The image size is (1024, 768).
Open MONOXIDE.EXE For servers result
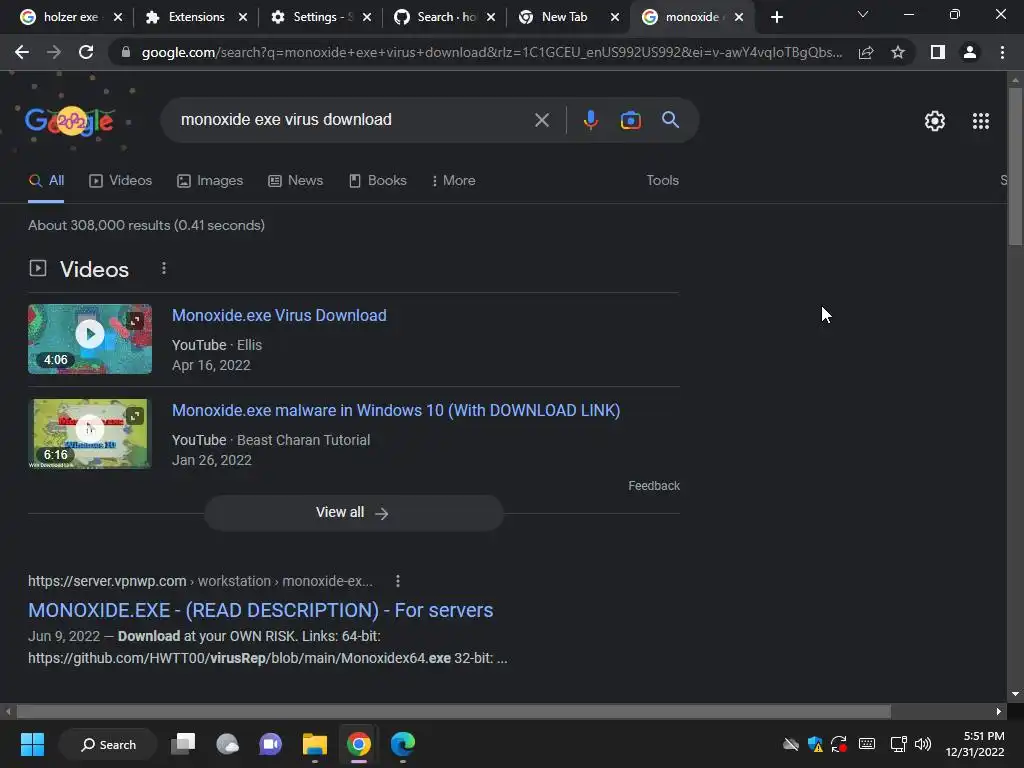[260, 610]
